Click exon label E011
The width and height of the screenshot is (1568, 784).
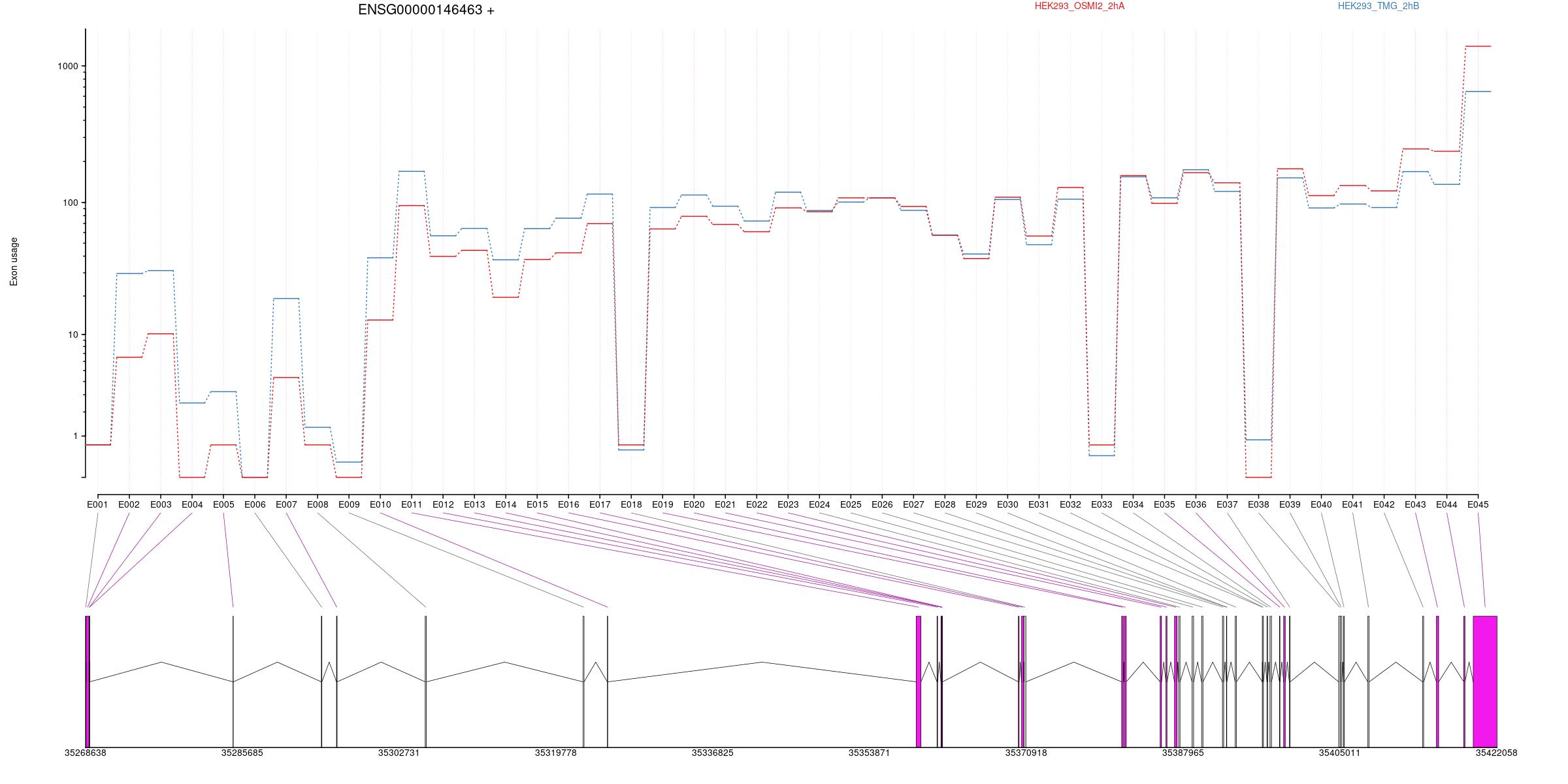click(x=412, y=504)
